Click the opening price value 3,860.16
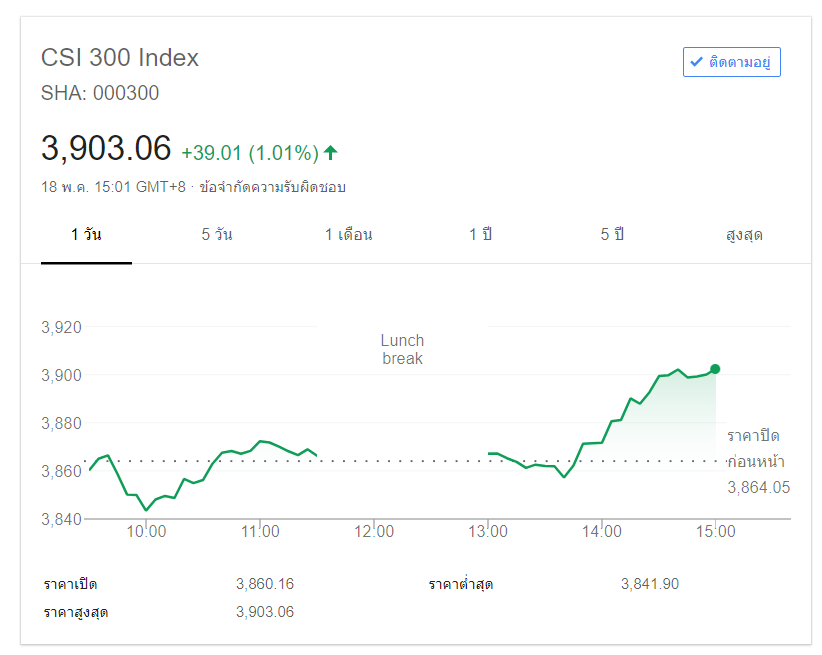822x655 pixels. [x=265, y=584]
